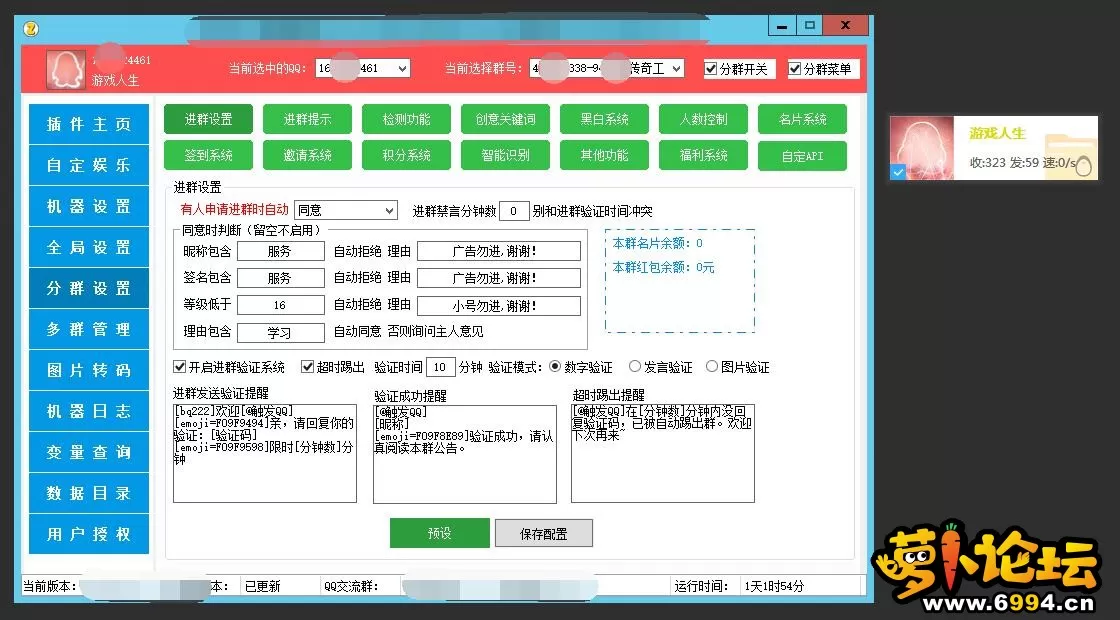This screenshot has height=620, width=1120.
Task: Open 机器日志 in the left sidebar
Action: coord(89,411)
